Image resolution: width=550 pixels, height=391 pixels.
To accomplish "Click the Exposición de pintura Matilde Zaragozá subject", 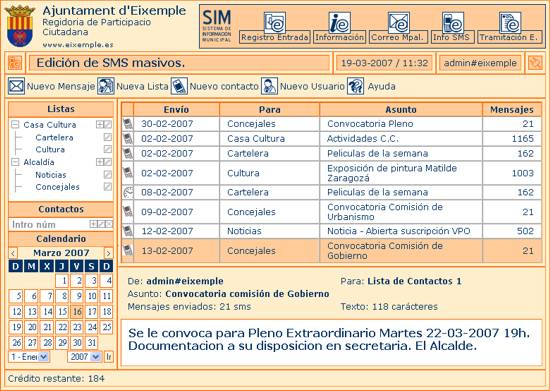I will (392, 173).
